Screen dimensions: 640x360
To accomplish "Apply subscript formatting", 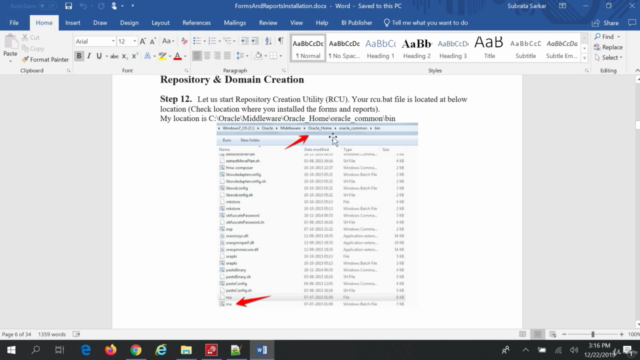I will point(124,56).
